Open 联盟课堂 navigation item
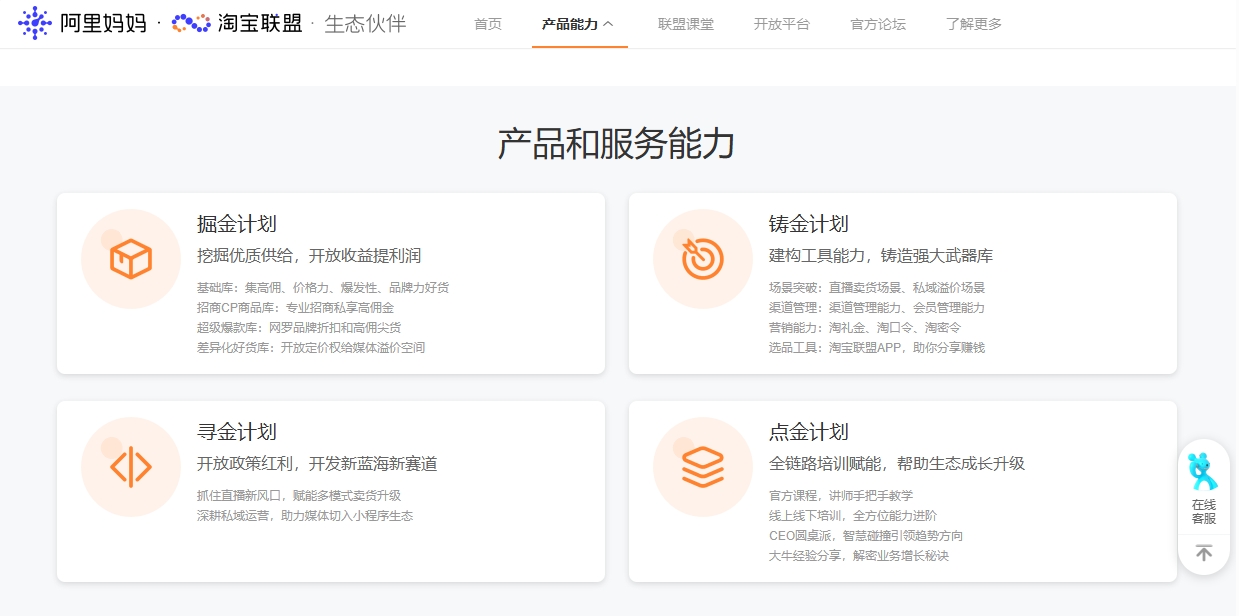 click(x=686, y=24)
